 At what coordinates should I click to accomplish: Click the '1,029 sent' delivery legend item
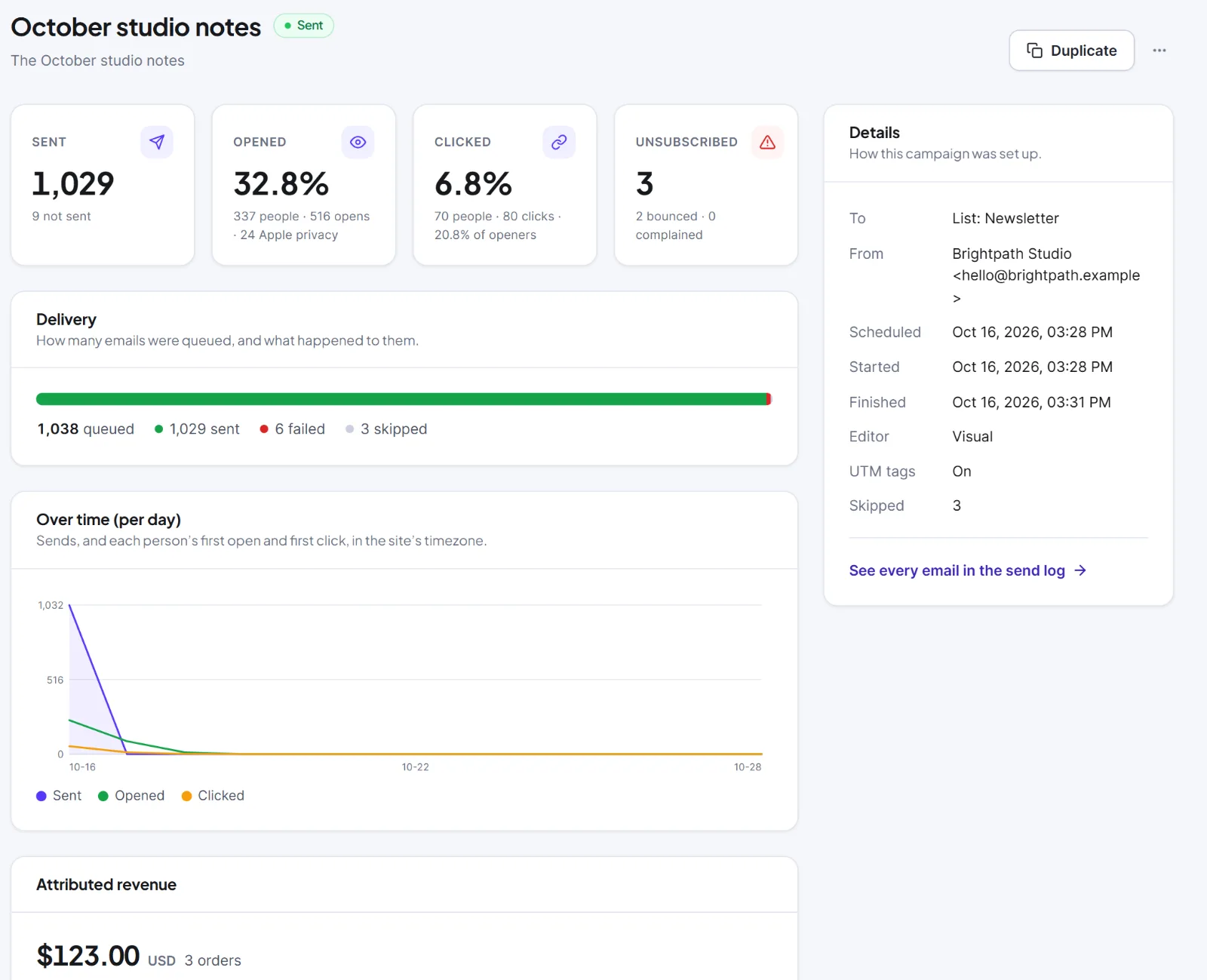pos(197,429)
